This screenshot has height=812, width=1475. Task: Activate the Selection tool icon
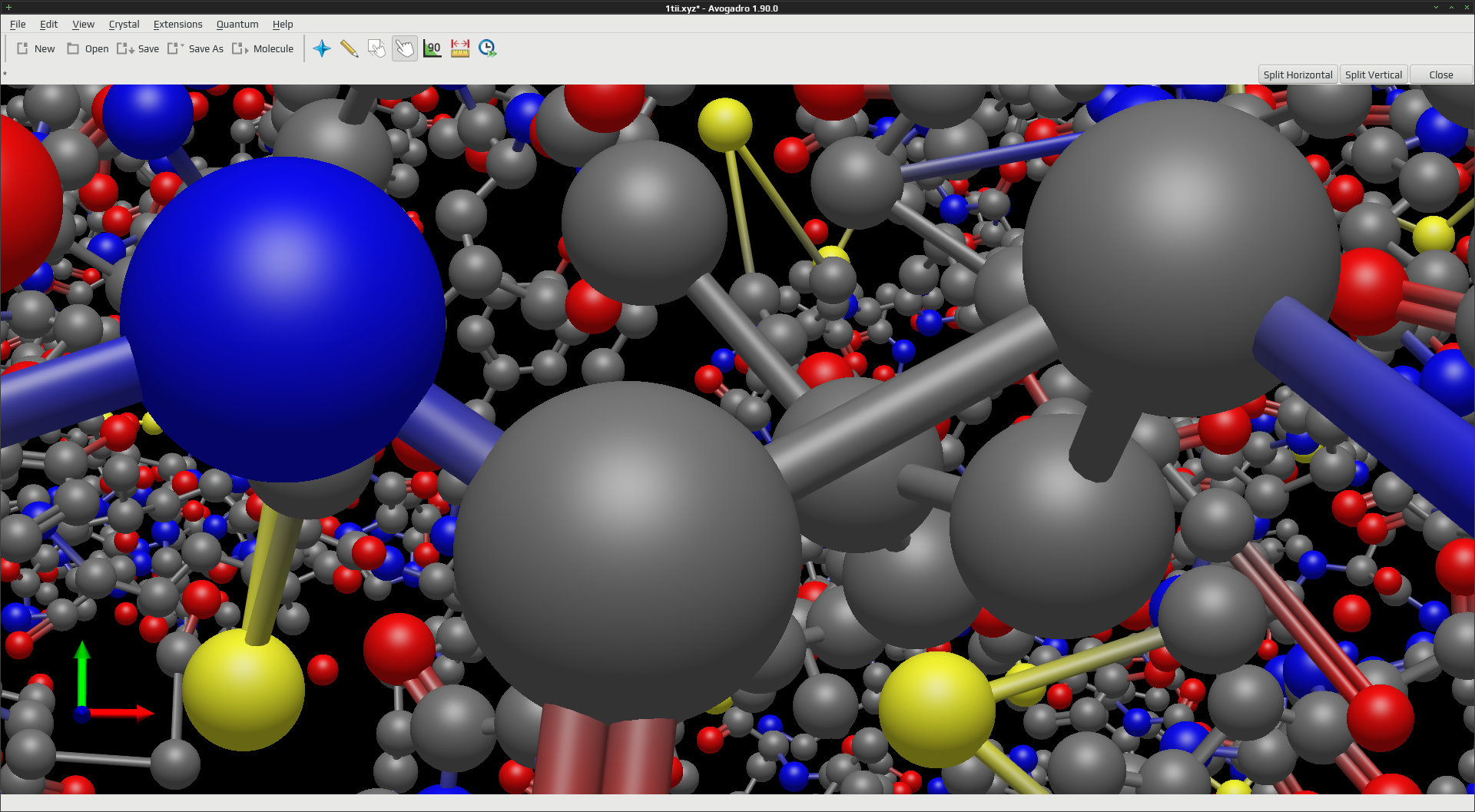click(377, 48)
